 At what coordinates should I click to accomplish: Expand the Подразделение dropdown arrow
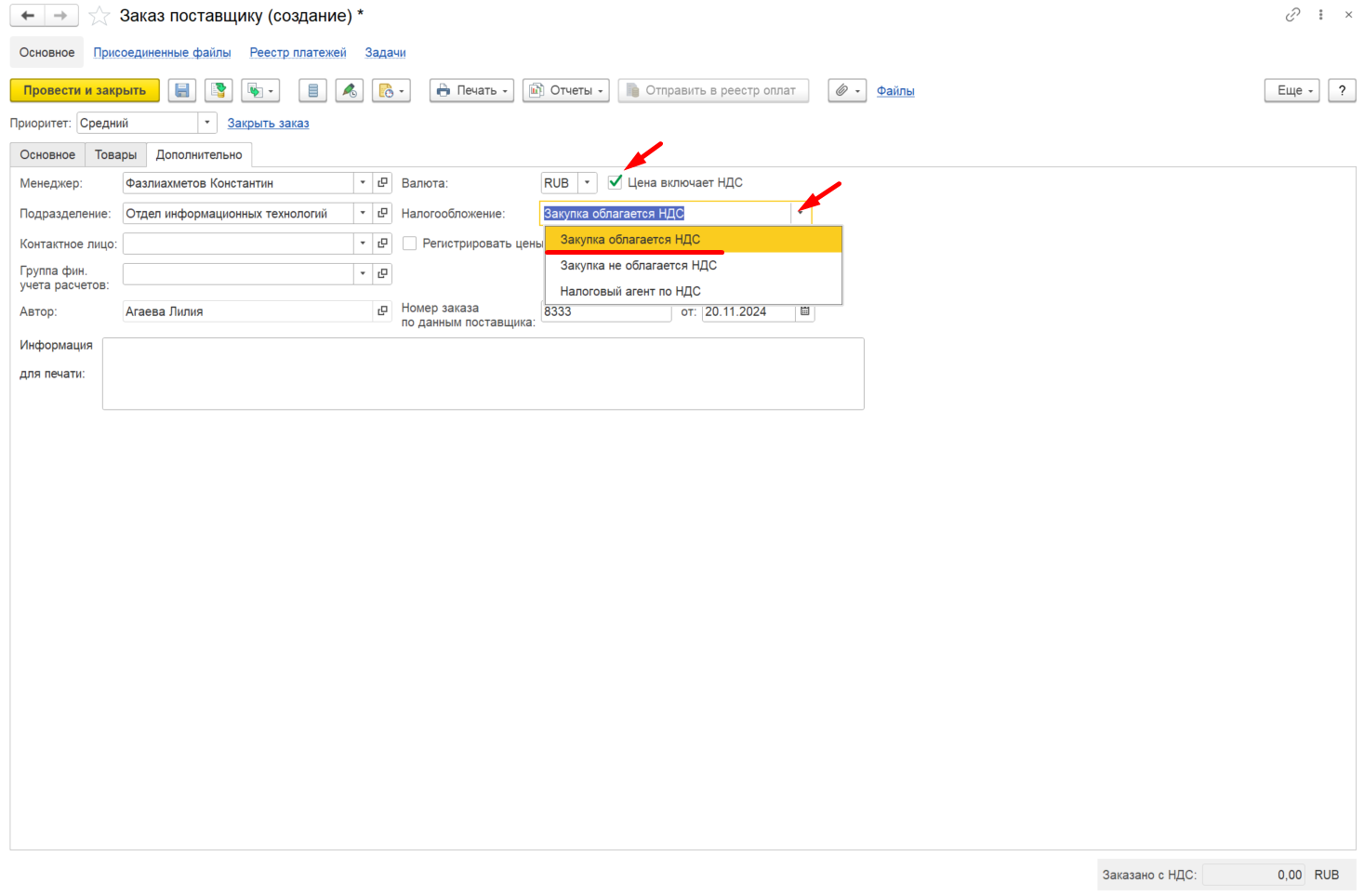(x=363, y=214)
